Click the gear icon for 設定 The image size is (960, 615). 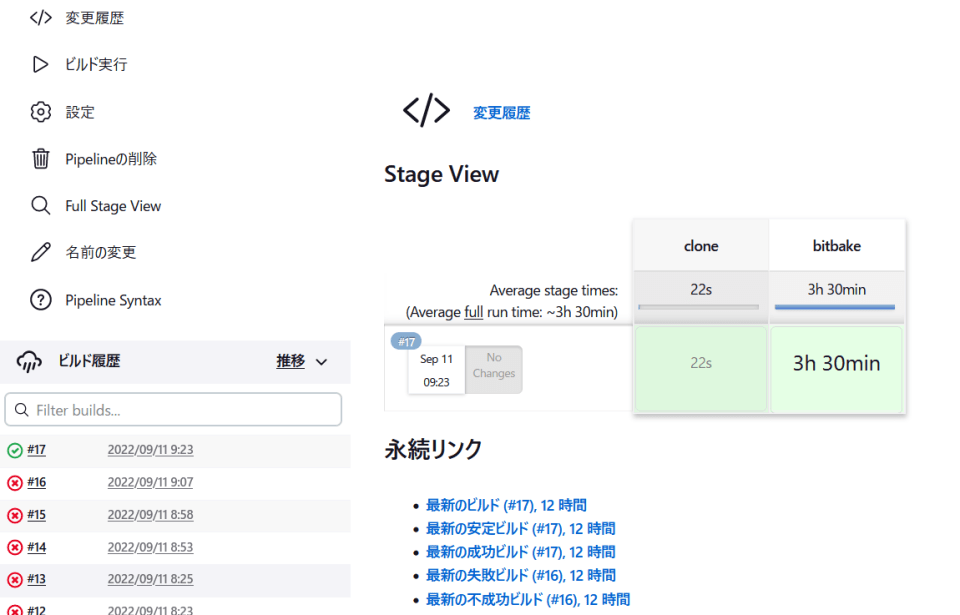(40, 112)
